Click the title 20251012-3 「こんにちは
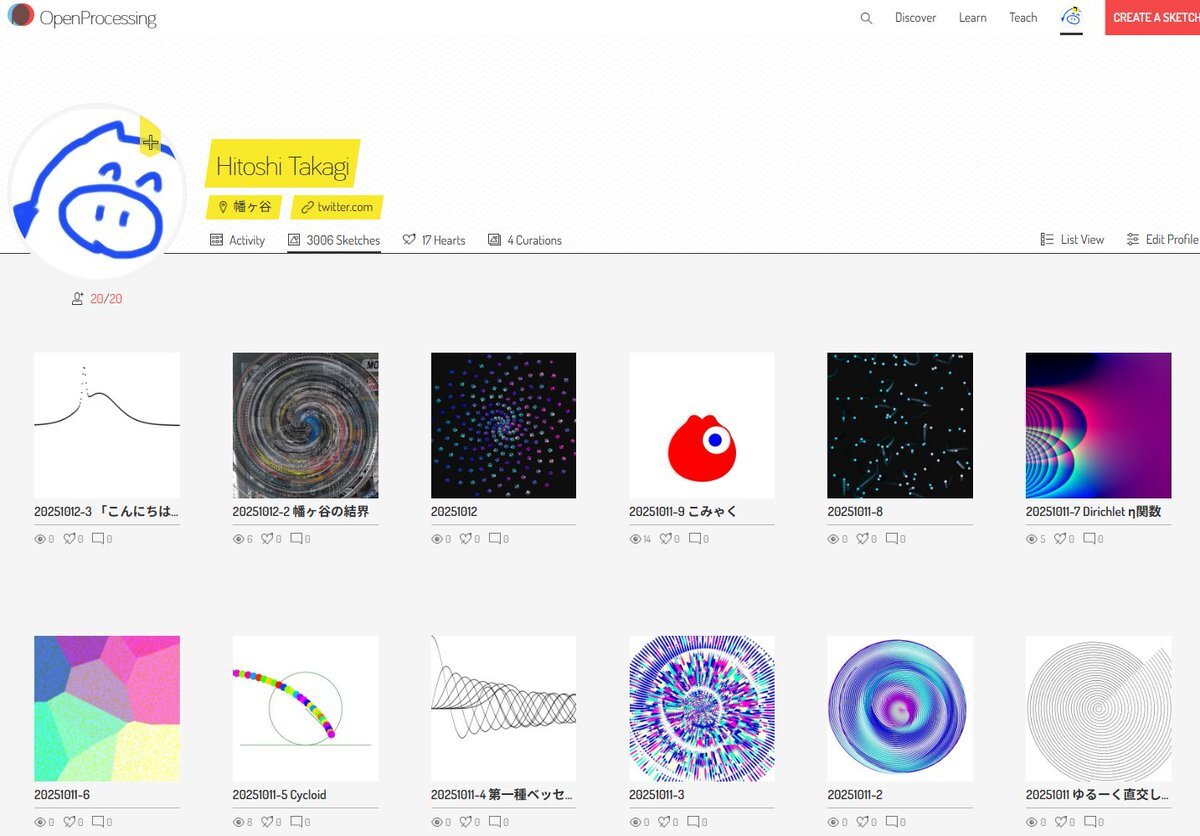The height and width of the screenshot is (836, 1200). pyautogui.click(x=107, y=512)
